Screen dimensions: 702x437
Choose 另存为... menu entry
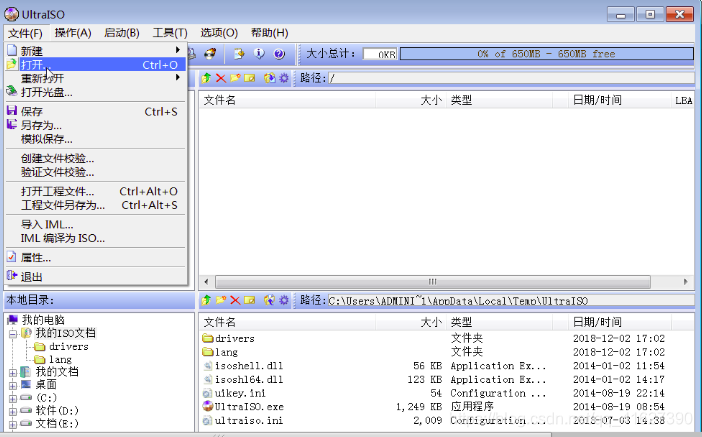(x=96, y=125)
